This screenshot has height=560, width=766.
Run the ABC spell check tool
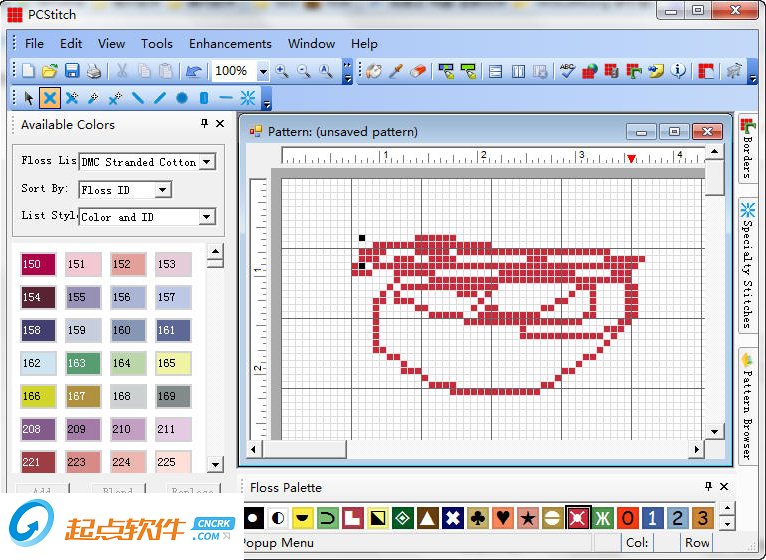point(567,71)
